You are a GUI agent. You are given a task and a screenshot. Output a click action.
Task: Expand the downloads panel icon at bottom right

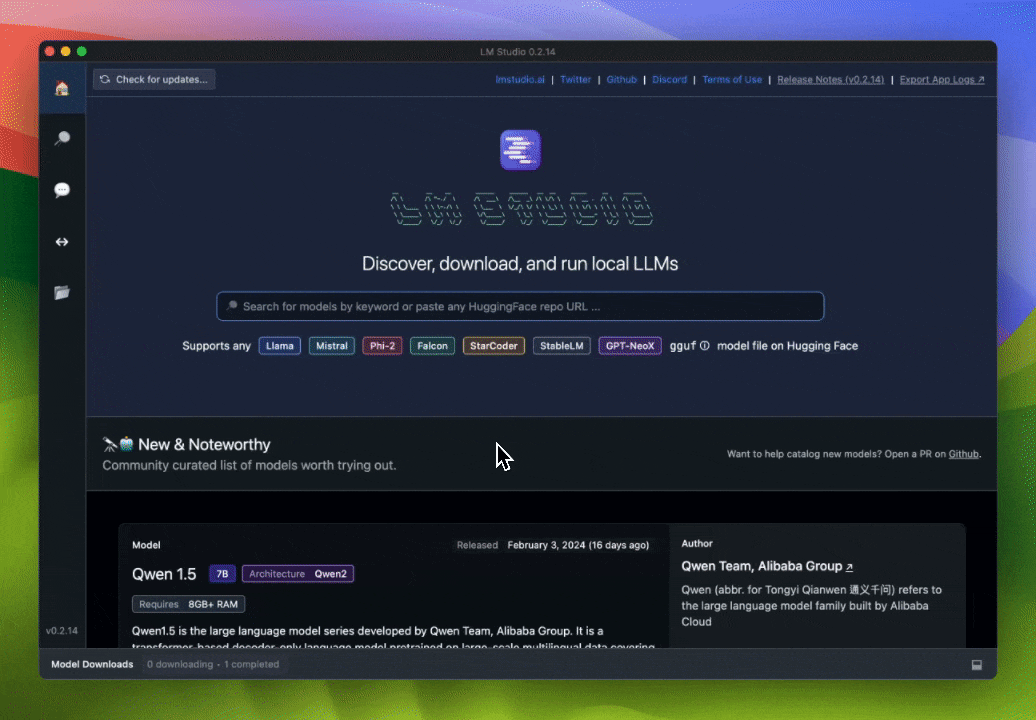(x=976, y=665)
